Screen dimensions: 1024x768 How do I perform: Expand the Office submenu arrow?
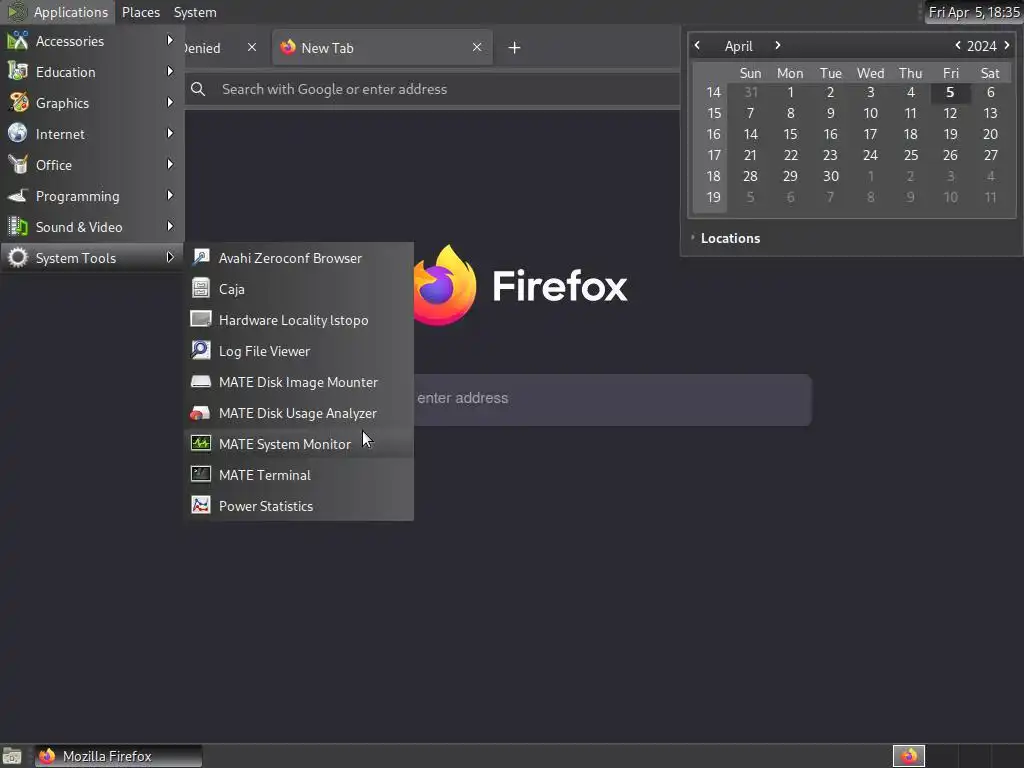(170, 165)
